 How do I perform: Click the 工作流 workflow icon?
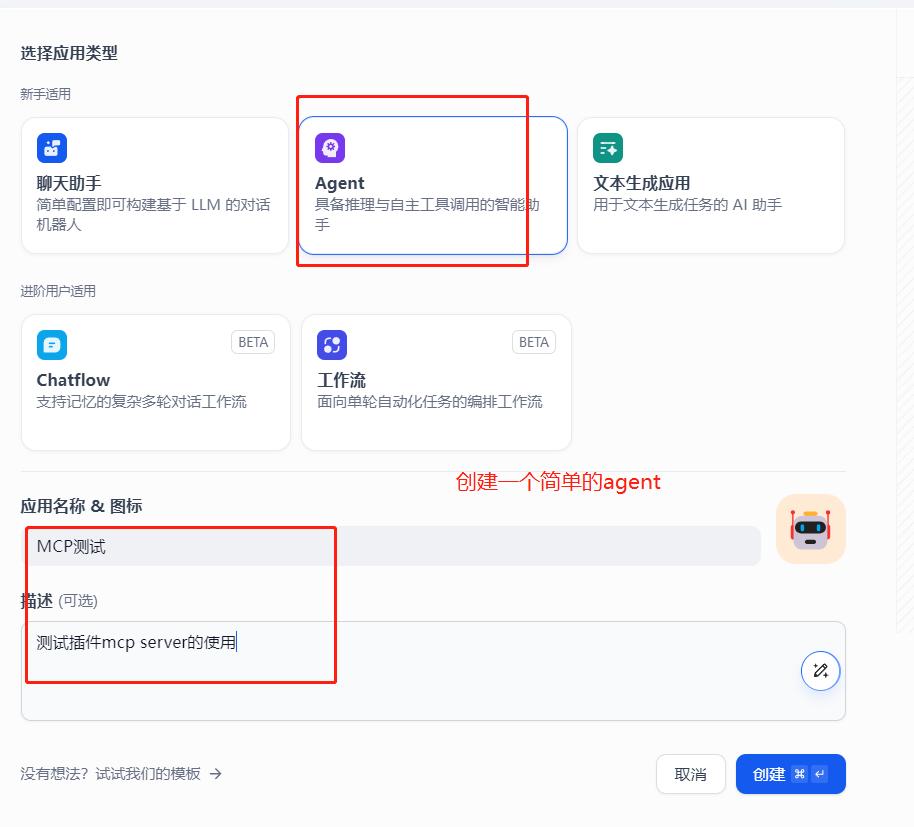pos(332,345)
